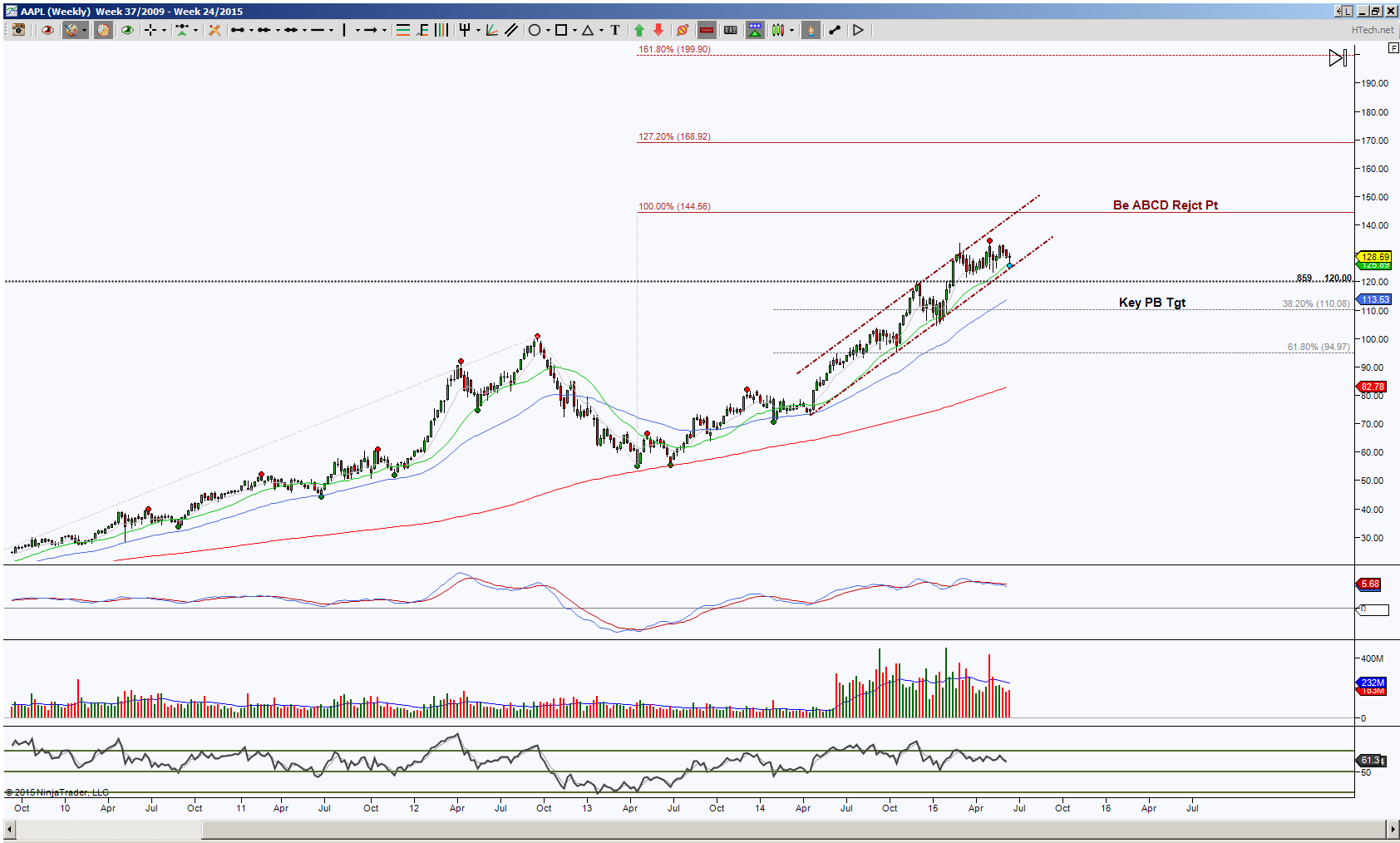Click the 'Be ABCD Rejct Pt' annotation

pos(1166,205)
